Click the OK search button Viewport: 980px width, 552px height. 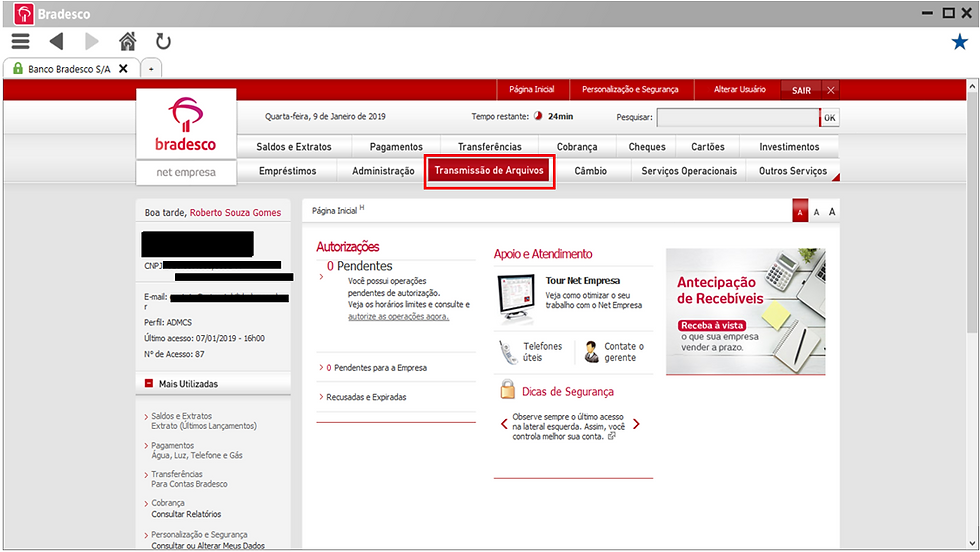(x=829, y=118)
